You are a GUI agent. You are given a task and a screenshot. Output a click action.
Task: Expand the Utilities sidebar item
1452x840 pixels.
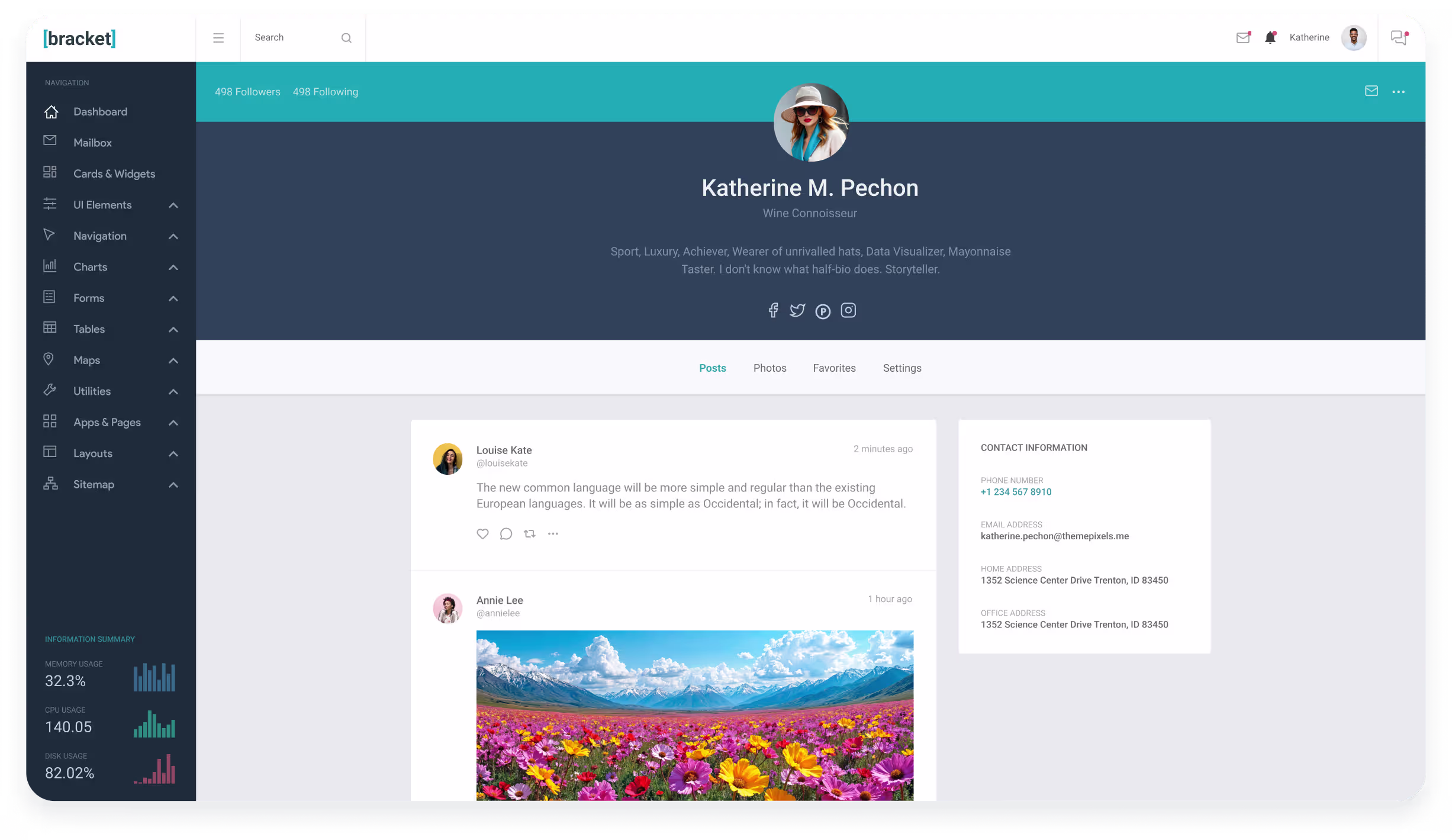111,391
